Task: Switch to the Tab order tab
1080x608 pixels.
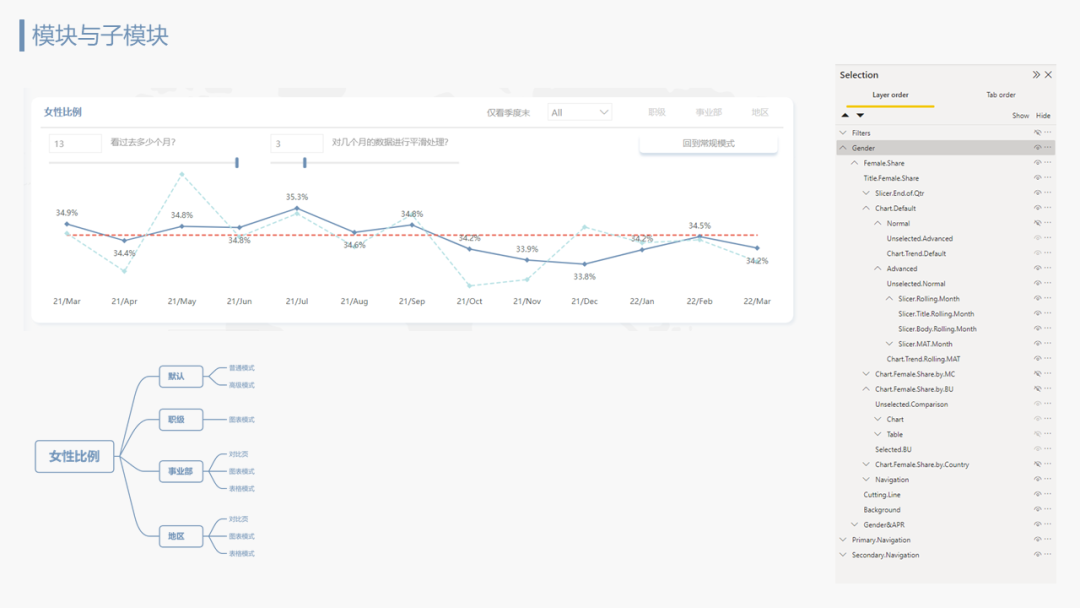Action: [1000, 95]
